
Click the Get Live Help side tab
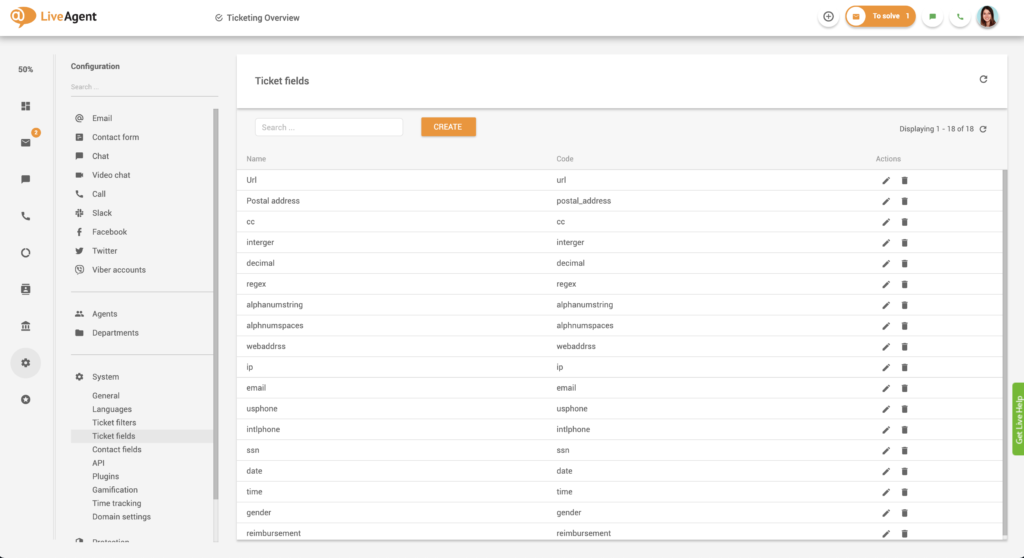point(1018,419)
